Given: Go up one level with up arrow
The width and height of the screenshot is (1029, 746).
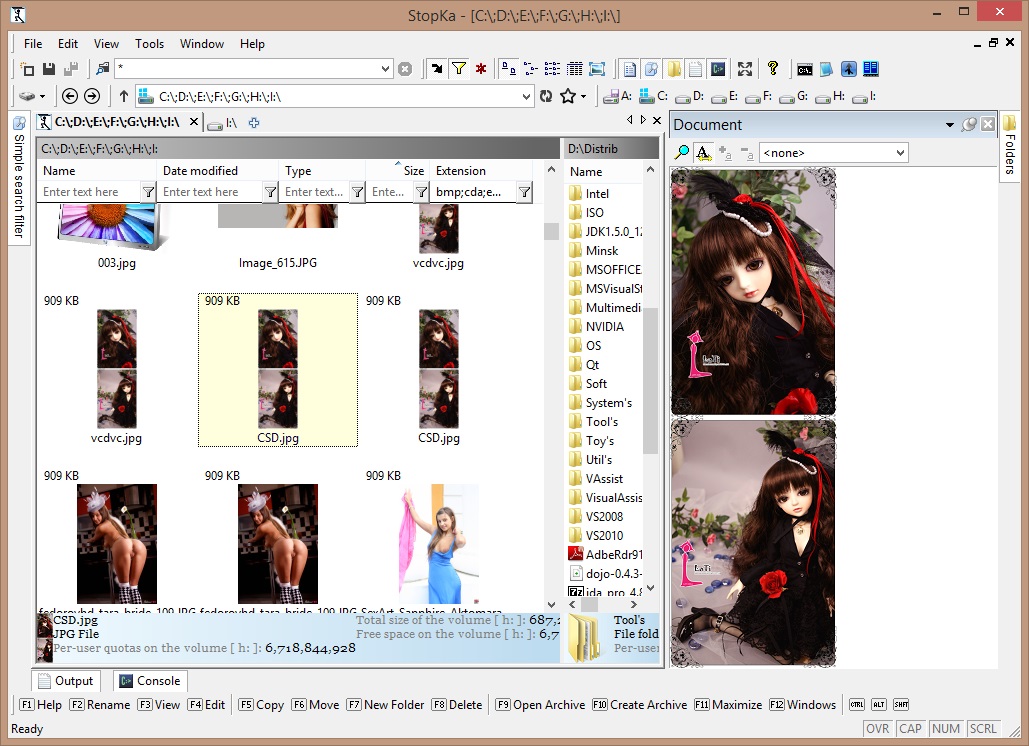Looking at the screenshot, I should tap(123, 96).
